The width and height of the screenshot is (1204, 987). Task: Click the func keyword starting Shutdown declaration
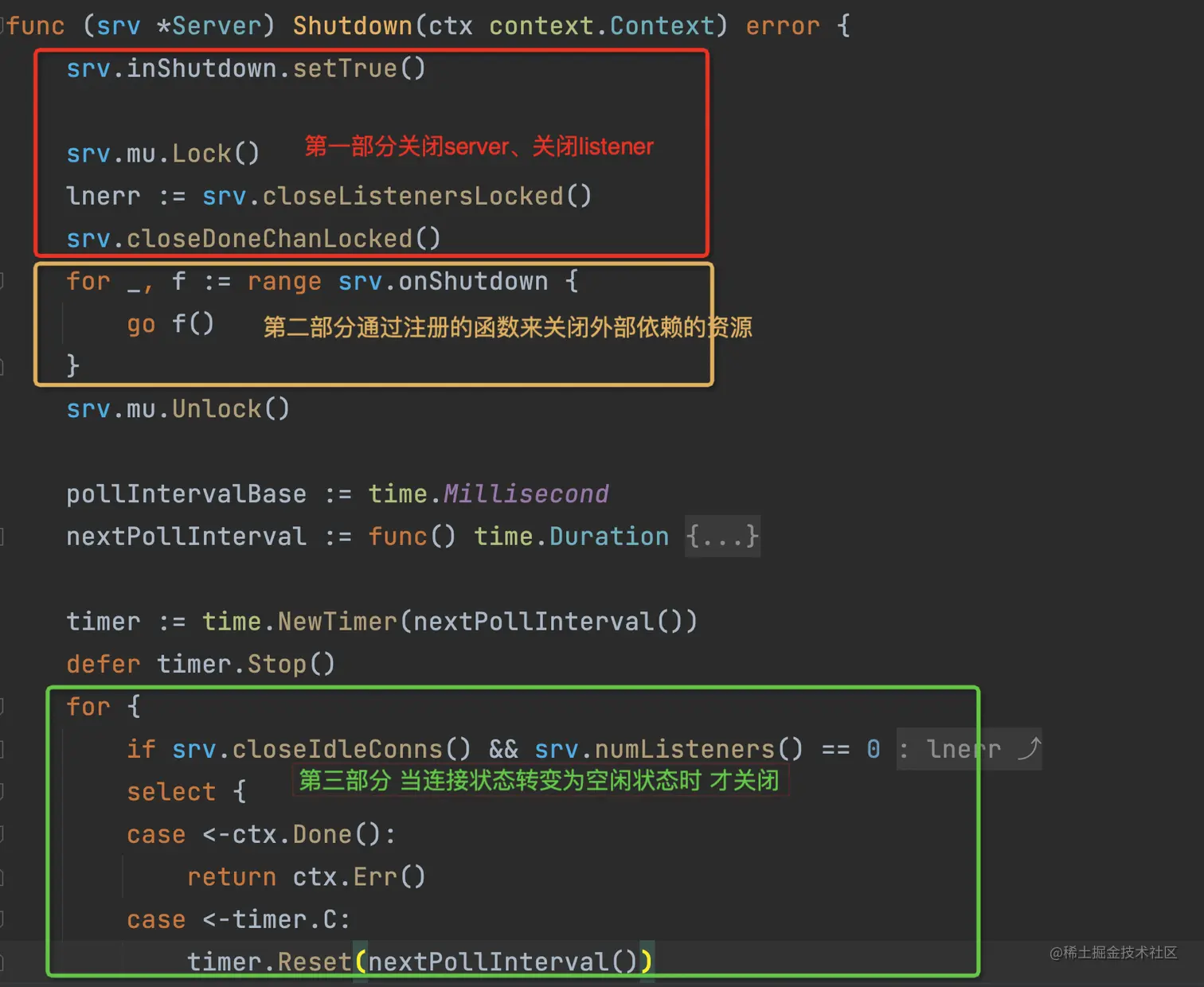click(37, 25)
